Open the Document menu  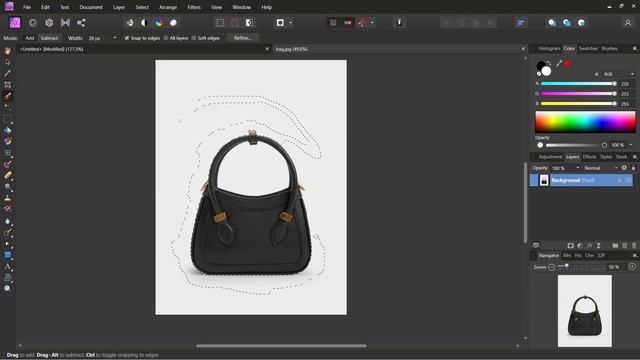click(x=91, y=7)
